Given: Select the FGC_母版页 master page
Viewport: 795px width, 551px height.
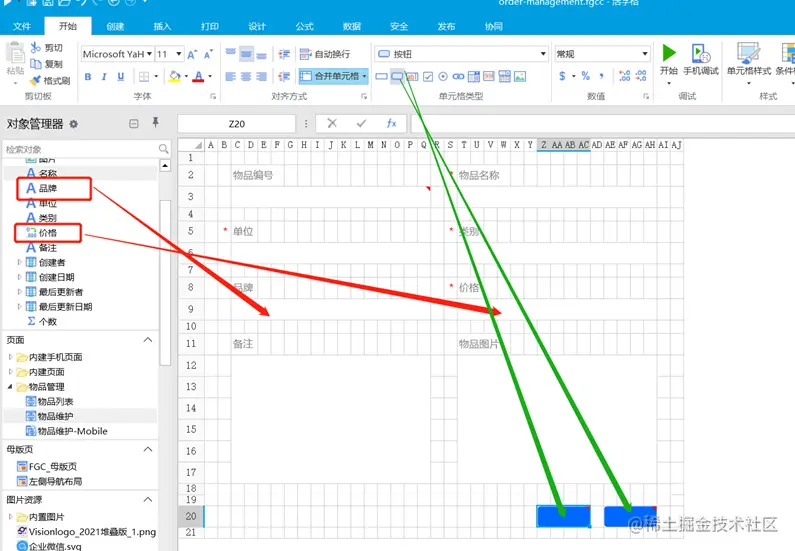Looking at the screenshot, I should (47, 466).
